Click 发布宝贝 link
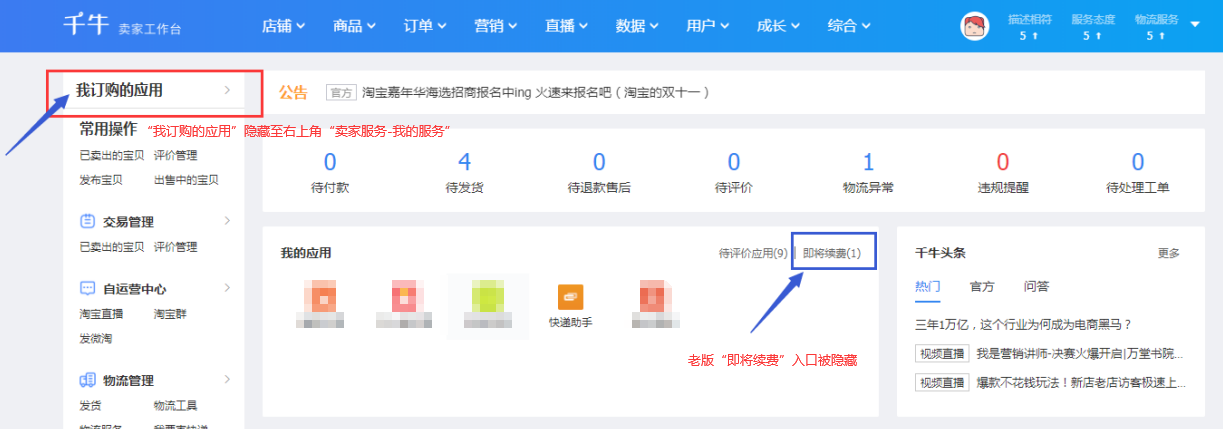This screenshot has width=1223, height=429. pyautogui.click(x=101, y=180)
